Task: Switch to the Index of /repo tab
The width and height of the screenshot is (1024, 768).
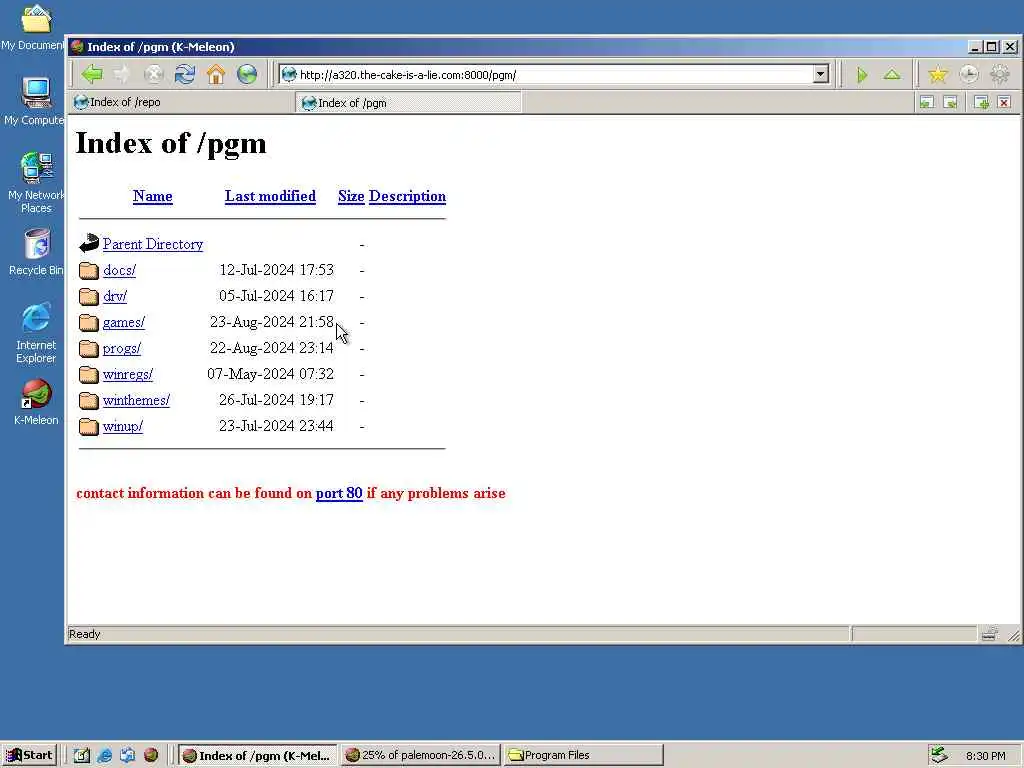Action: (182, 103)
